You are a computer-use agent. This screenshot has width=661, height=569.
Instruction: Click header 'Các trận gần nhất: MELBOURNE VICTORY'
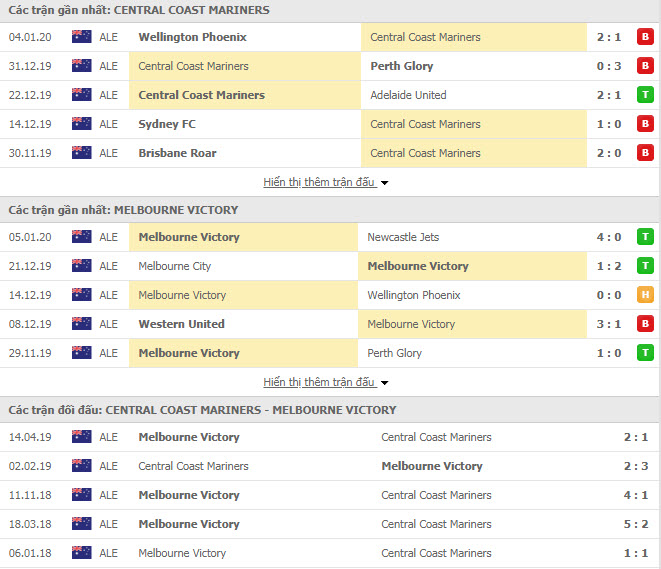point(124,210)
